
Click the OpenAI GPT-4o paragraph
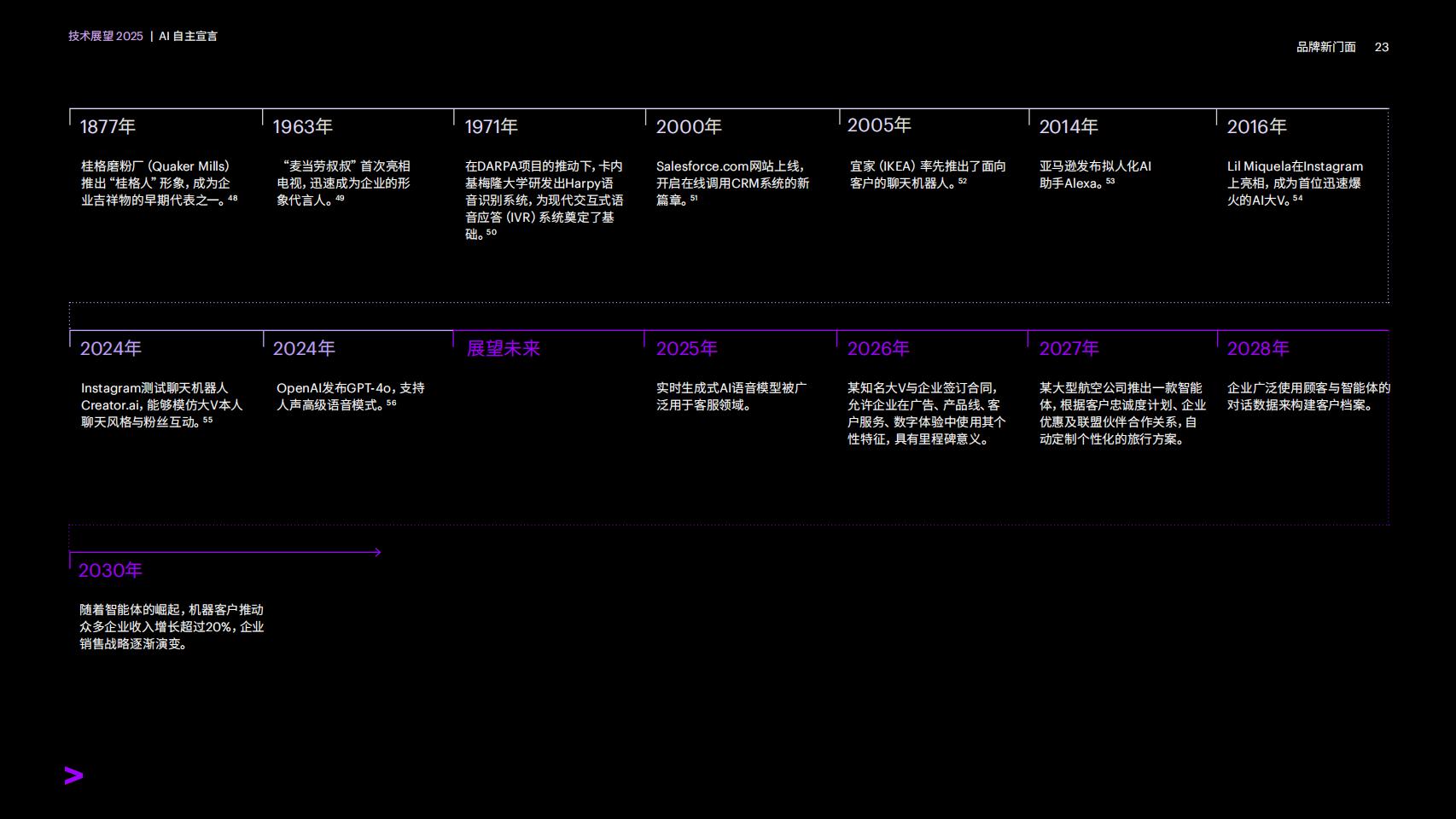[350, 396]
